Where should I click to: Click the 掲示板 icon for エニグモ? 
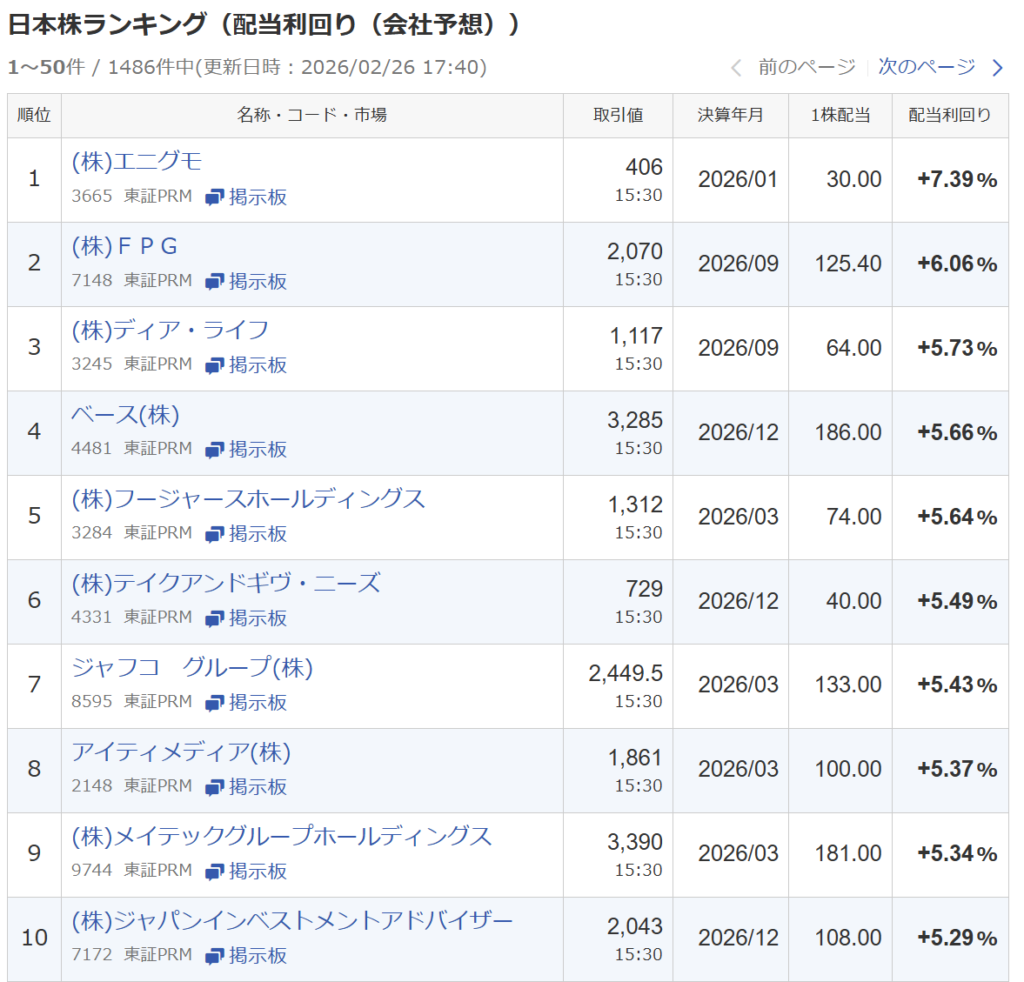click(x=215, y=197)
